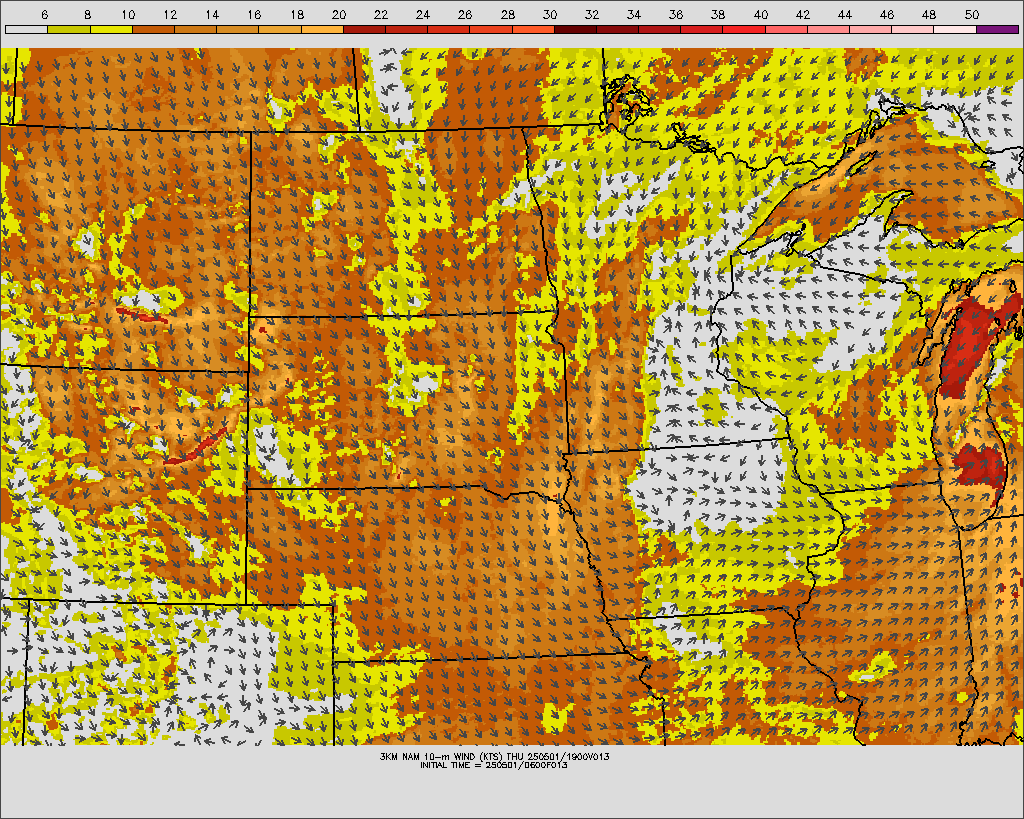The image size is (1024, 819).
Task: Select the red swatch between 20 and 22
Action: (364, 29)
